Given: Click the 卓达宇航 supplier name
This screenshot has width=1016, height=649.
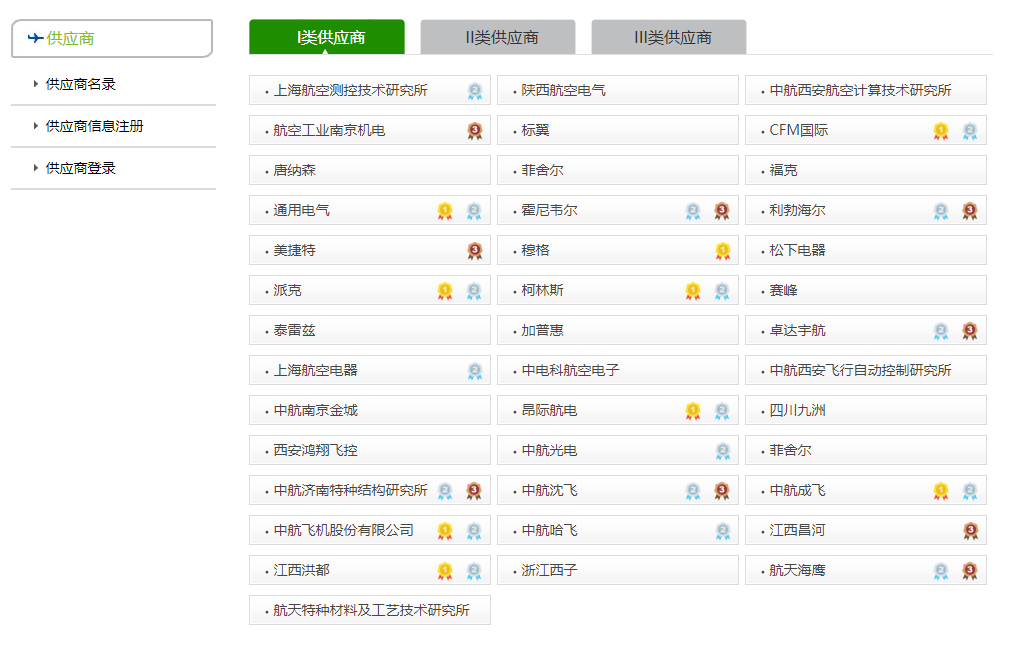Looking at the screenshot, I should pyautogui.click(x=797, y=330).
